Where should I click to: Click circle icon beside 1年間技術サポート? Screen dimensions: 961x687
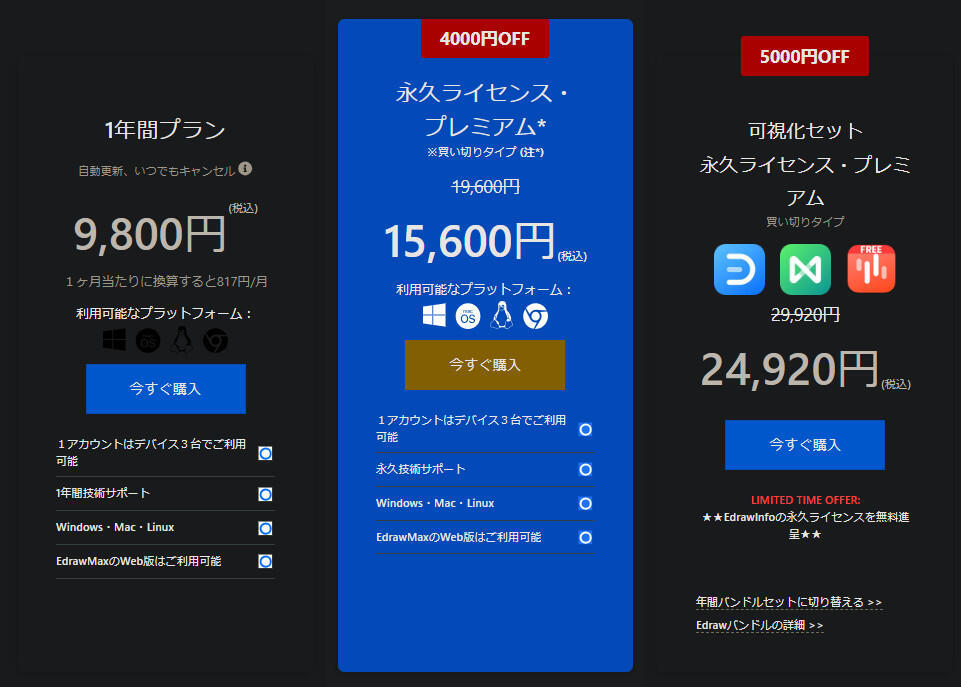(265, 494)
